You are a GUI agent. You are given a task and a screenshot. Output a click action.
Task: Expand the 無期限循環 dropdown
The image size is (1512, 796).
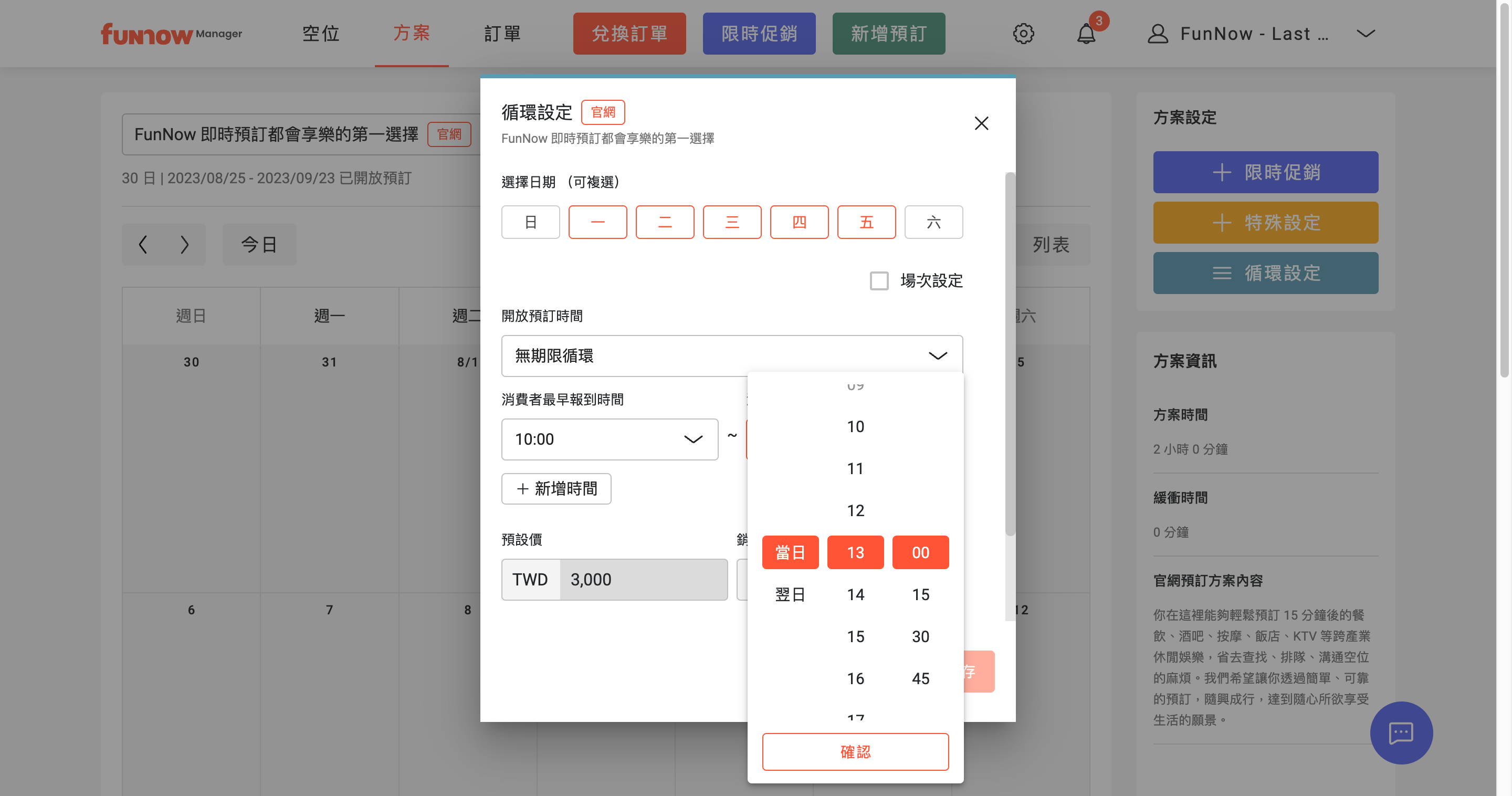[732, 356]
